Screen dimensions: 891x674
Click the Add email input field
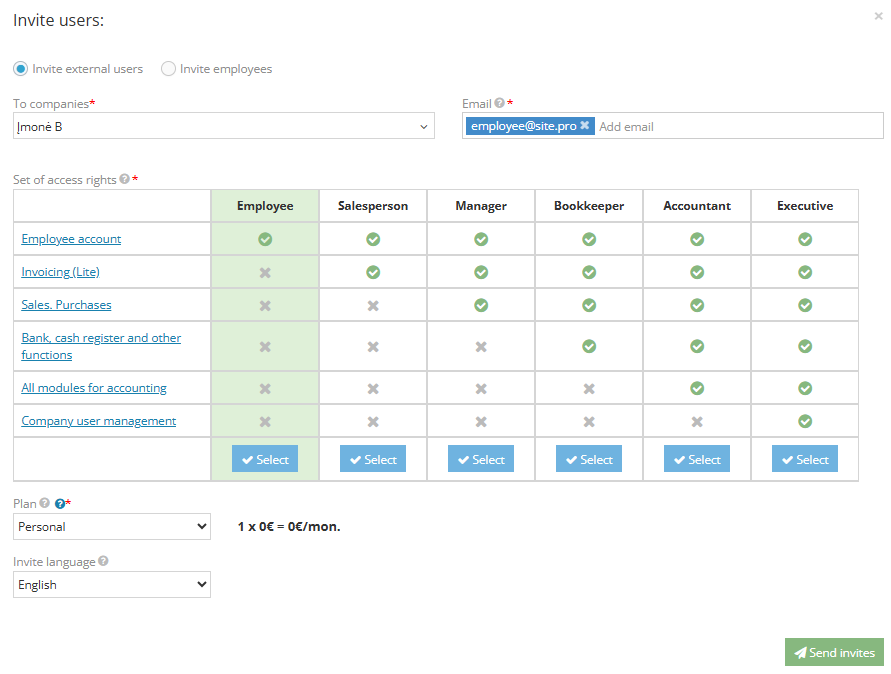(735, 126)
